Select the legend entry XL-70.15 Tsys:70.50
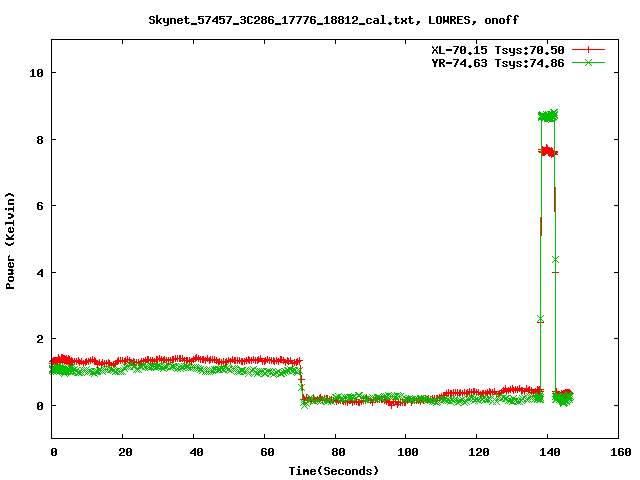The image size is (640, 480). [x=498, y=50]
